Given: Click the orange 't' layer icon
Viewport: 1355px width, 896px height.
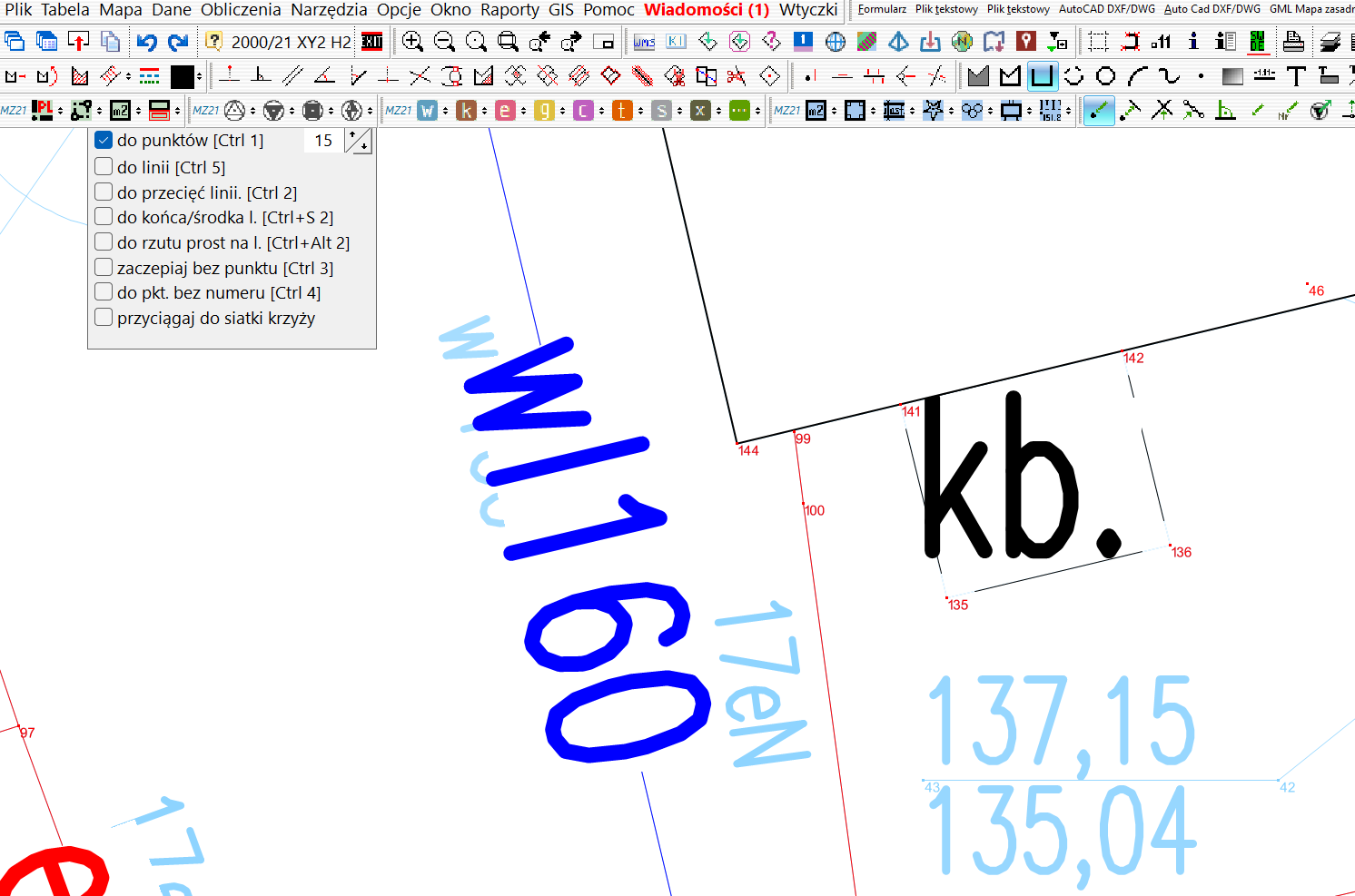Looking at the screenshot, I should [622, 111].
